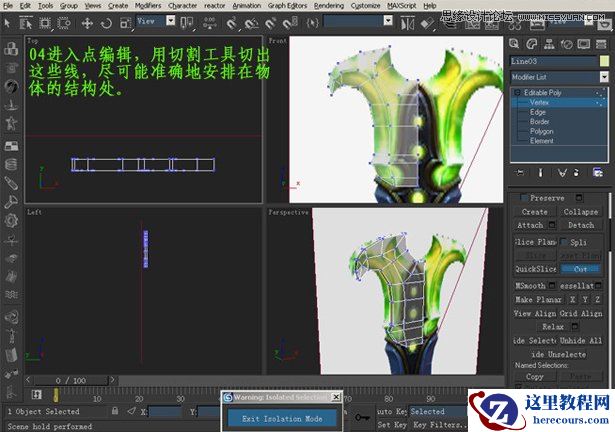The image size is (615, 432).
Task: Toggle the 3D Snaps magnet icon
Action: point(231,24)
